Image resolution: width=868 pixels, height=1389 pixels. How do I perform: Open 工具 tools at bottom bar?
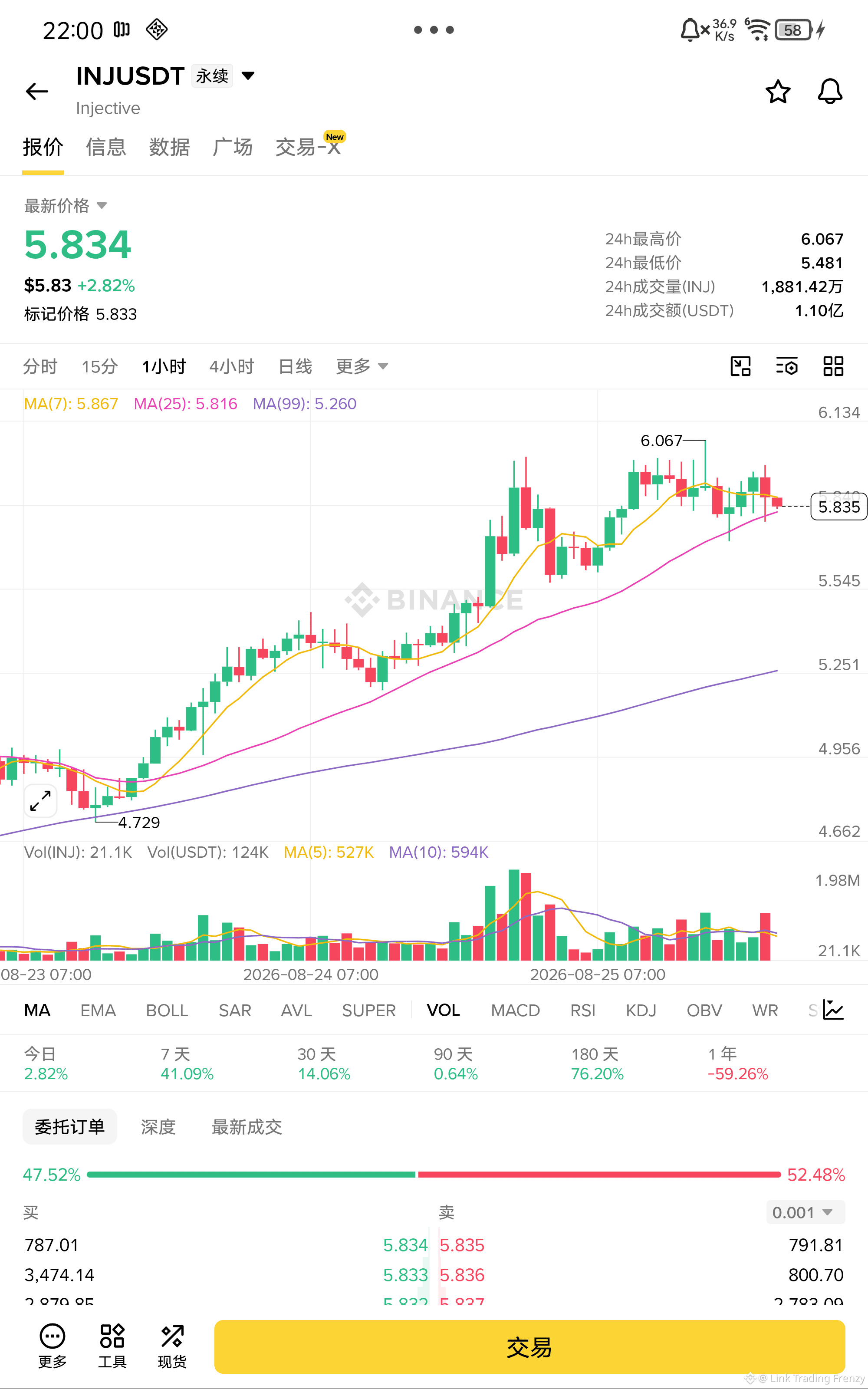(112, 1346)
